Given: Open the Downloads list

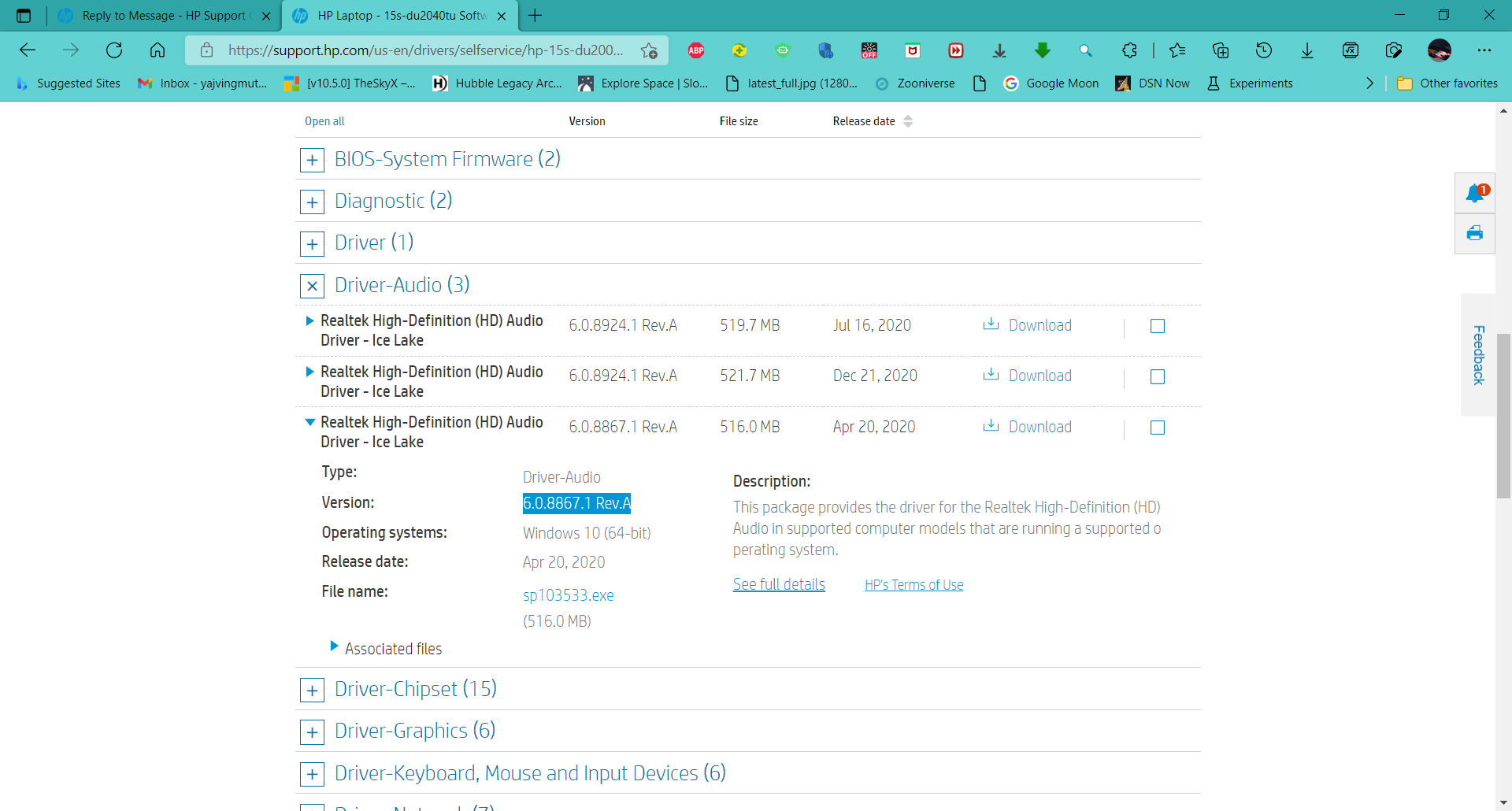Looking at the screenshot, I should coord(1306,50).
